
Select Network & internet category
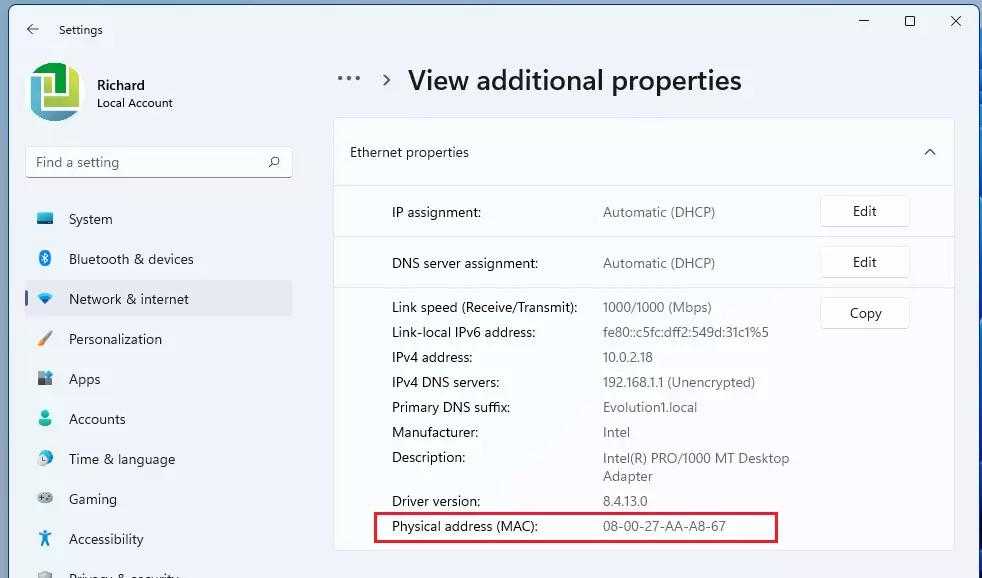(158, 299)
